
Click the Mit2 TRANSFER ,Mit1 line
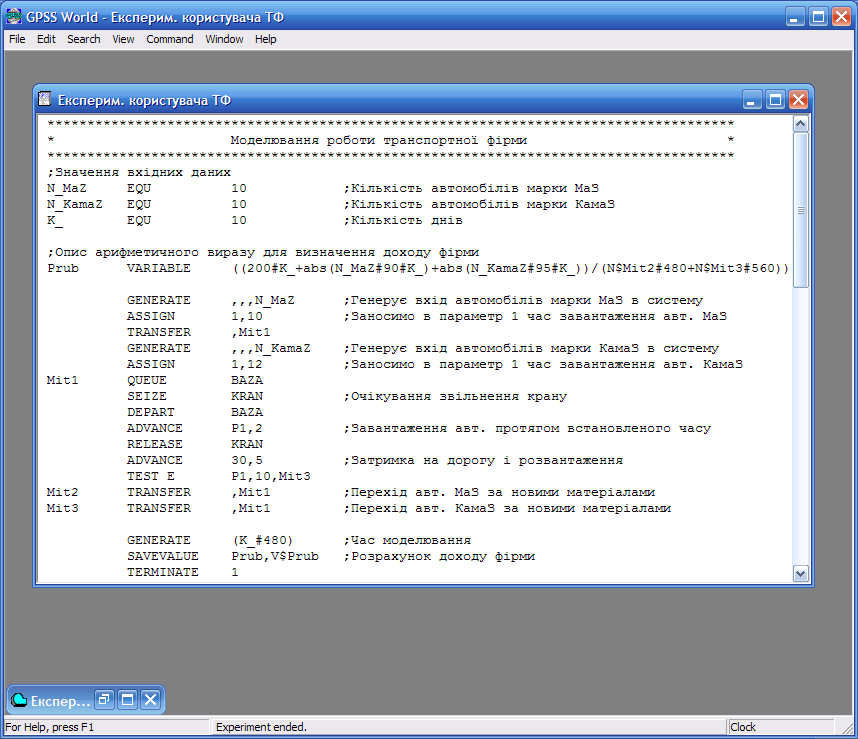[x=351, y=492]
